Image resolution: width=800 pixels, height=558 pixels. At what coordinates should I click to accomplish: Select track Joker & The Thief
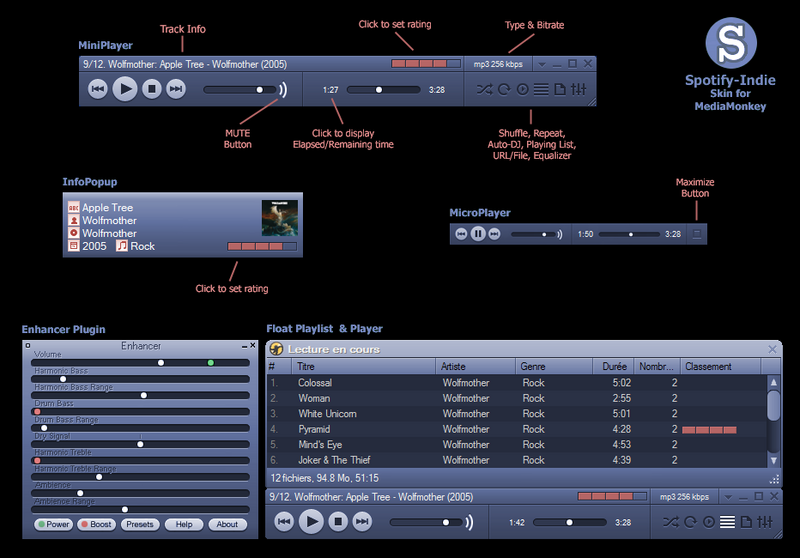[516, 460]
